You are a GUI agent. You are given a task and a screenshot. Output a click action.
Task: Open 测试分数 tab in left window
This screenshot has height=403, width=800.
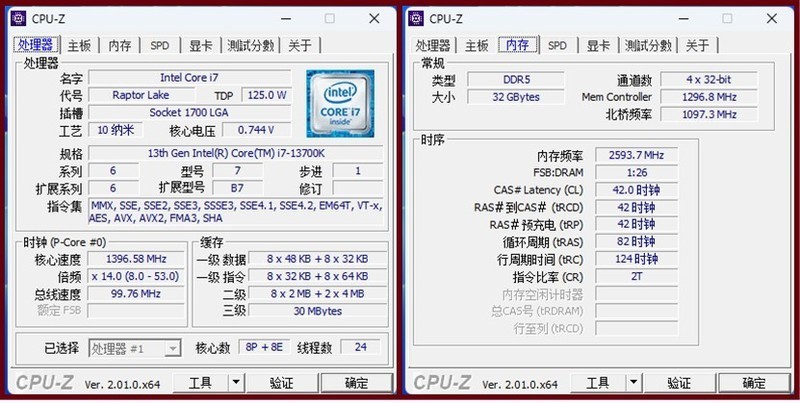[x=251, y=45]
